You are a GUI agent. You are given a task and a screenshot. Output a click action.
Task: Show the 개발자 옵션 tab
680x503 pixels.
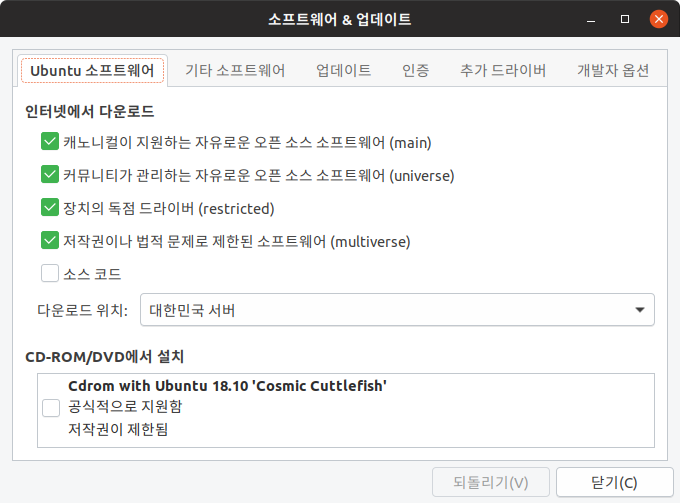coord(613,70)
